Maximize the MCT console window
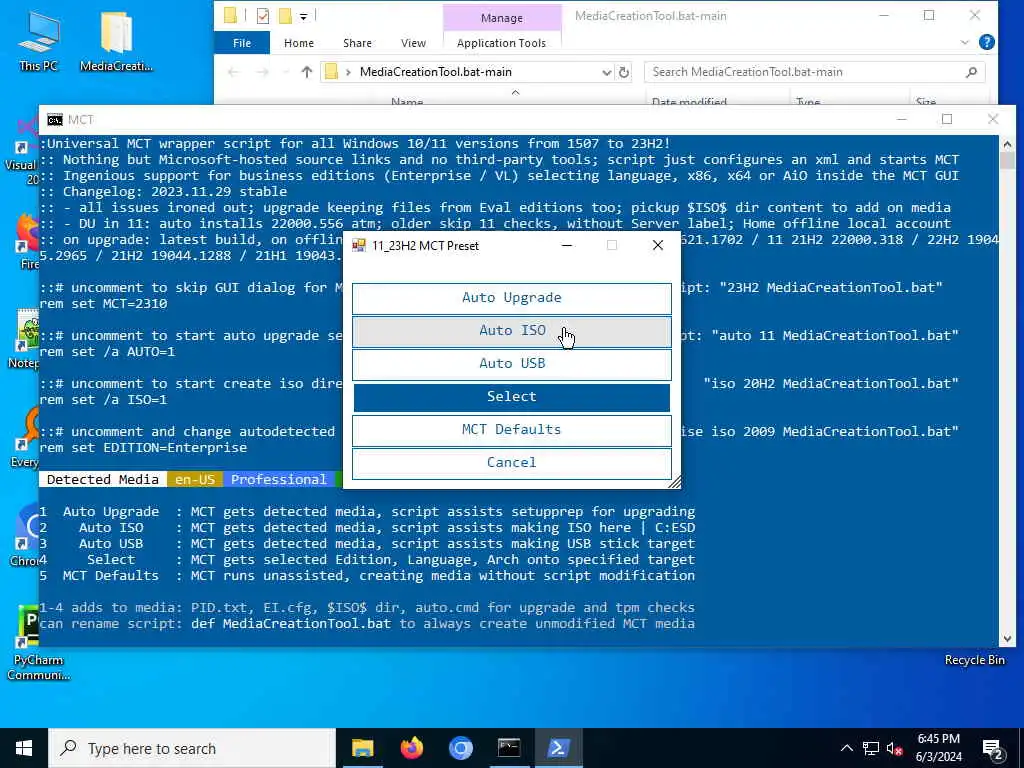 coord(947,119)
